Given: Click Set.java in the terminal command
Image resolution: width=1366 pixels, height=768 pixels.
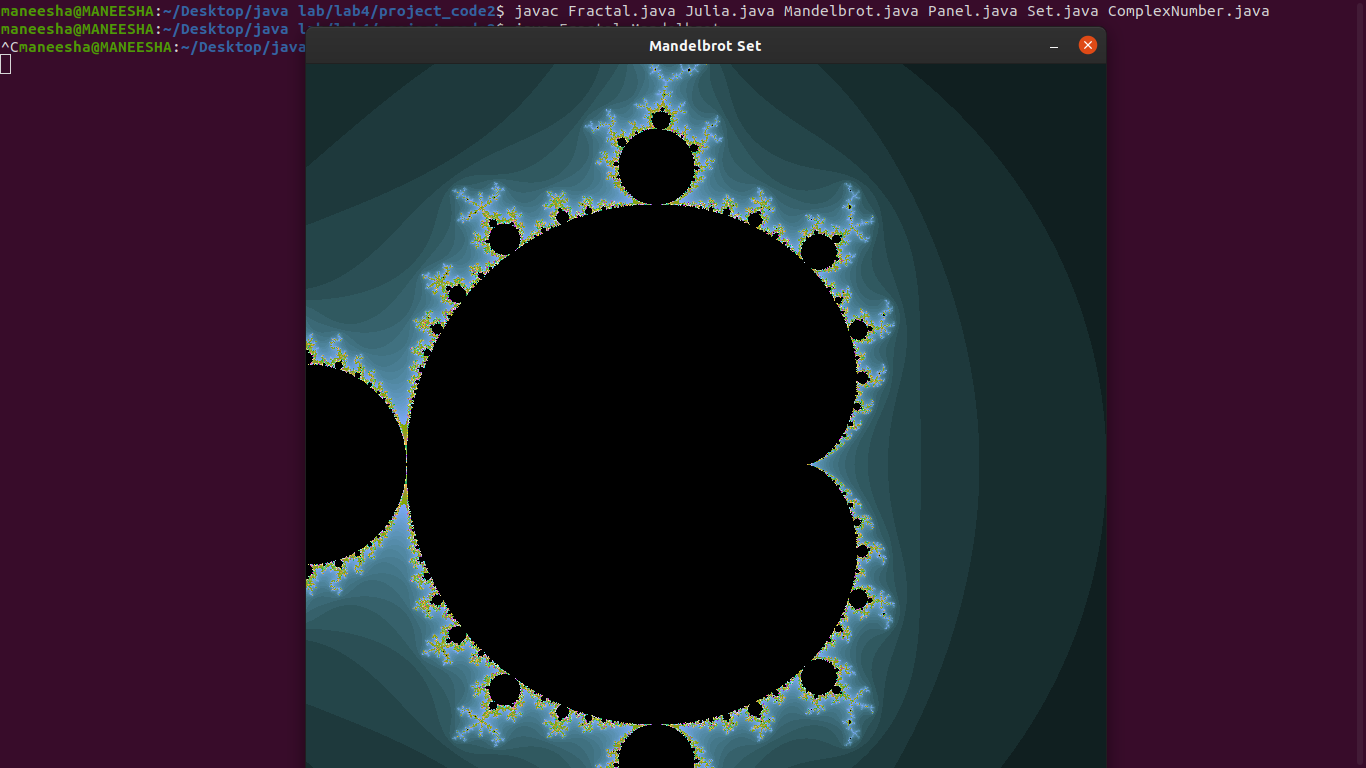Looking at the screenshot, I should (1063, 11).
